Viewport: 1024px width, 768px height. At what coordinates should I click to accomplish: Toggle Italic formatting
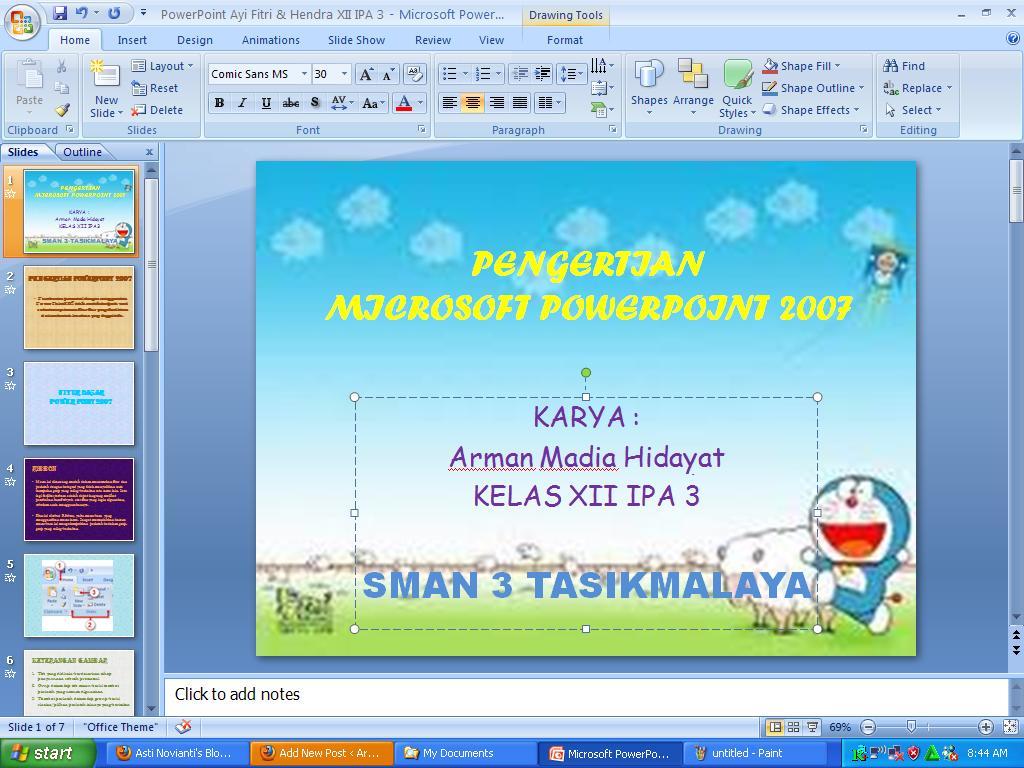(x=242, y=103)
